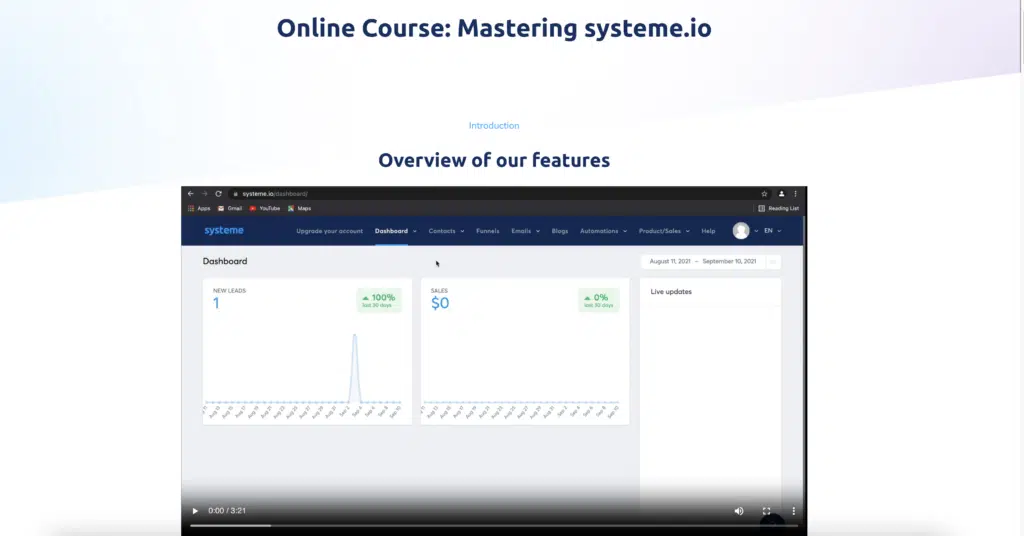Screen dimensions: 1024x536
Task: Mute the video with the speaker icon
Action: tap(739, 511)
